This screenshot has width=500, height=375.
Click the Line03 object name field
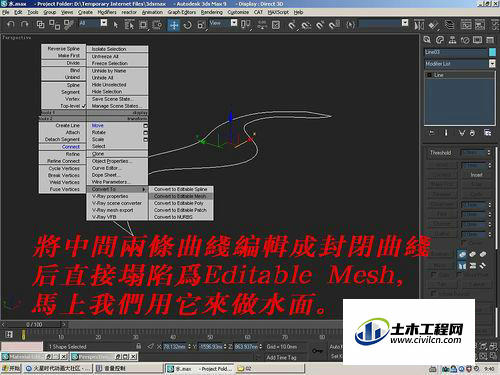456,52
